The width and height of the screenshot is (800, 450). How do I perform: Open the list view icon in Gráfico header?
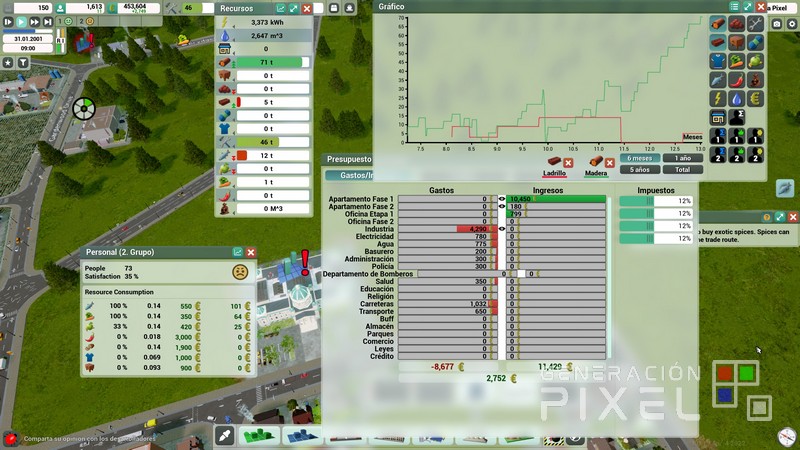point(734,7)
